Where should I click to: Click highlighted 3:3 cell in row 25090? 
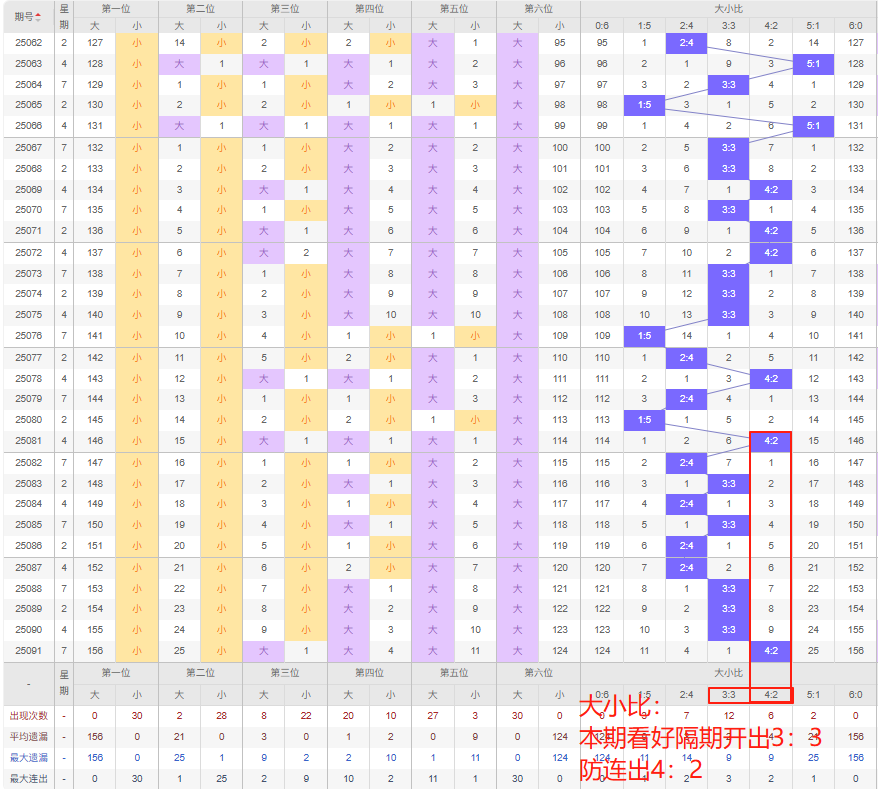tap(728, 631)
